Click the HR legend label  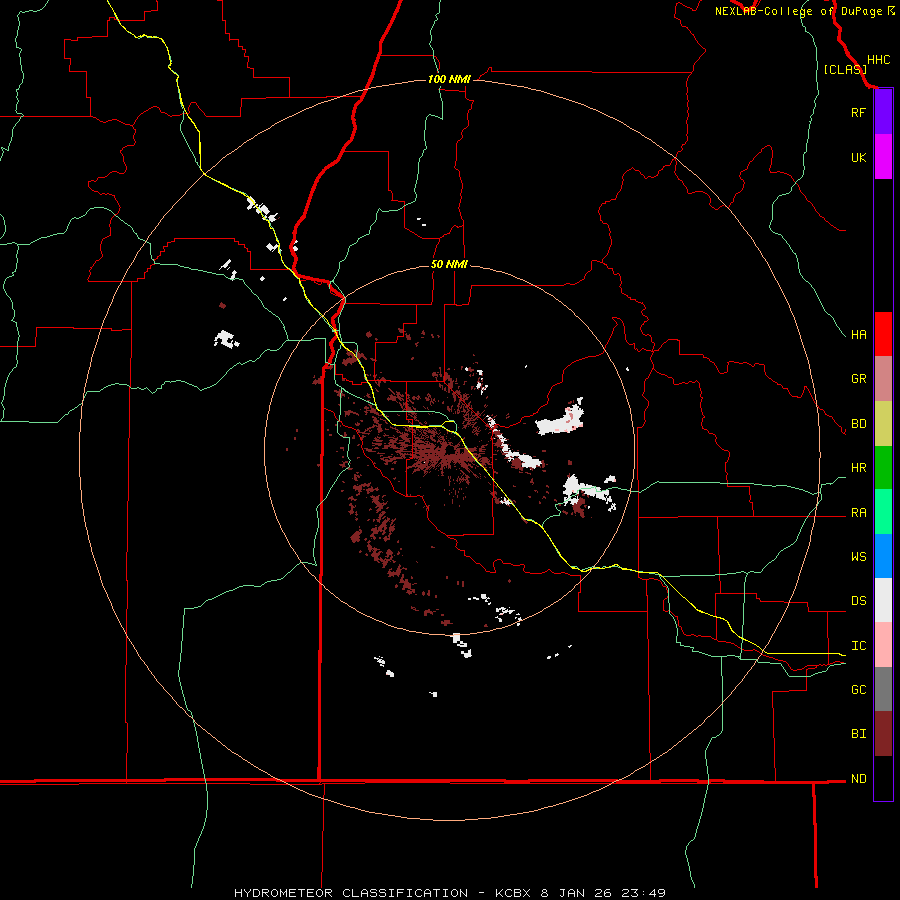(858, 468)
